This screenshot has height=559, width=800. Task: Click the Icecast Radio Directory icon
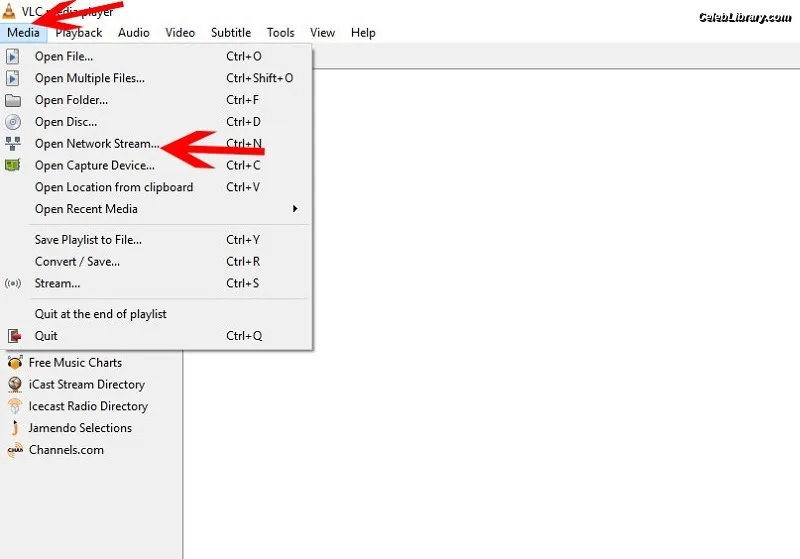(x=15, y=406)
